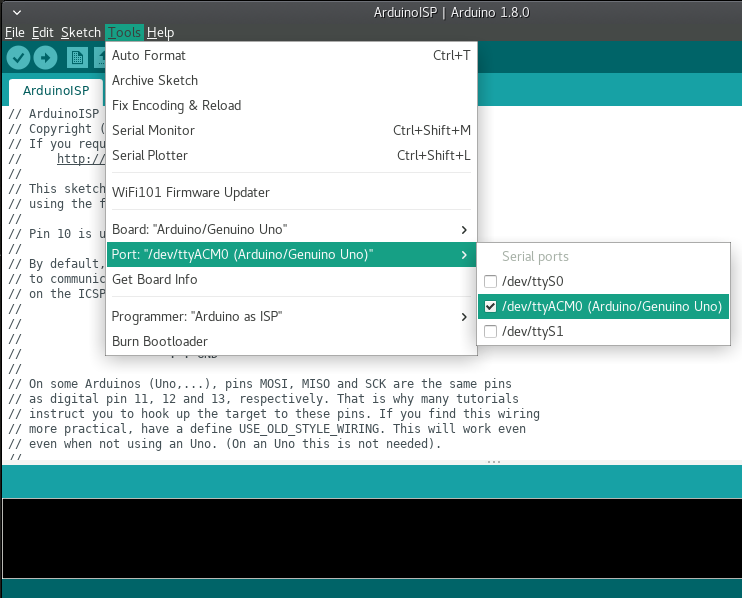The height and width of the screenshot is (598, 742).
Task: Switch to the ArduinoISP sketch tab
Action: (x=56, y=91)
